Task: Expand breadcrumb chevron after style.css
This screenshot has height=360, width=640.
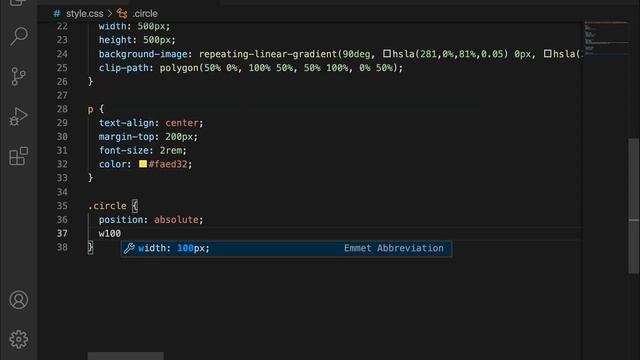Action: click(x=110, y=13)
